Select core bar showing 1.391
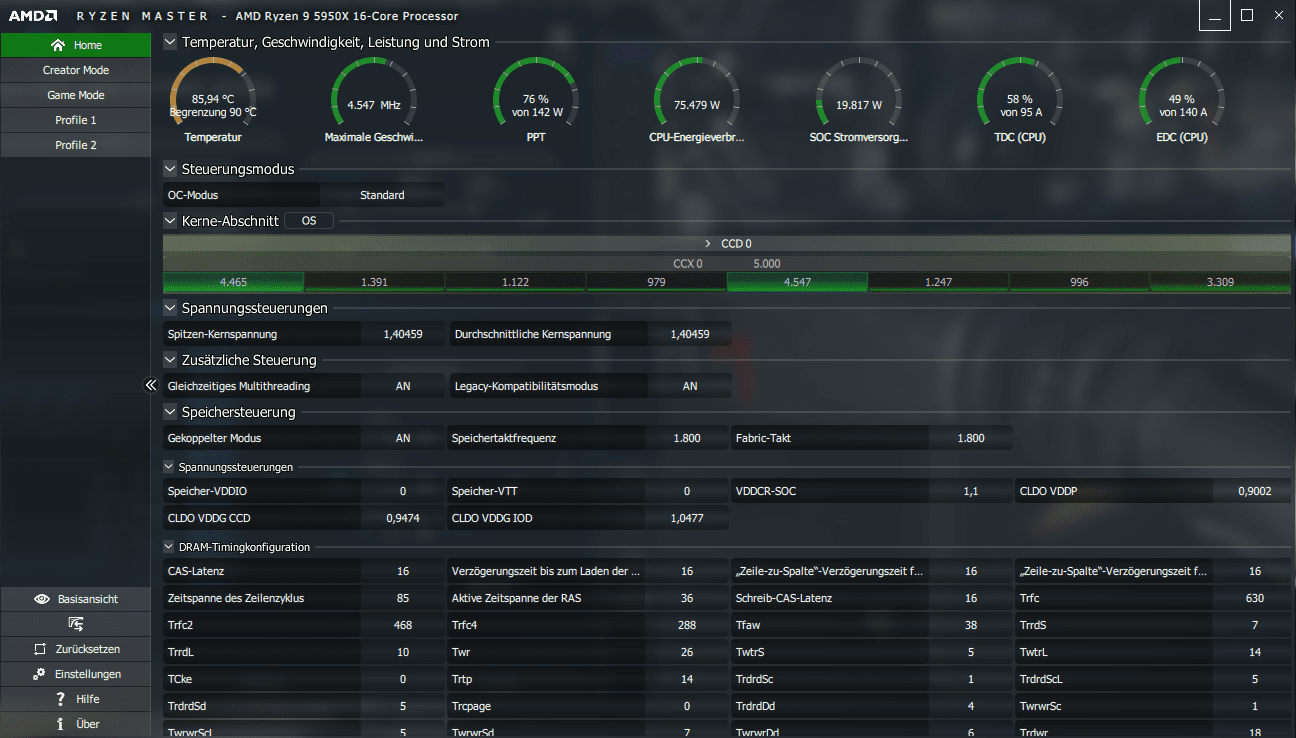This screenshot has width=1296, height=738. click(x=374, y=282)
